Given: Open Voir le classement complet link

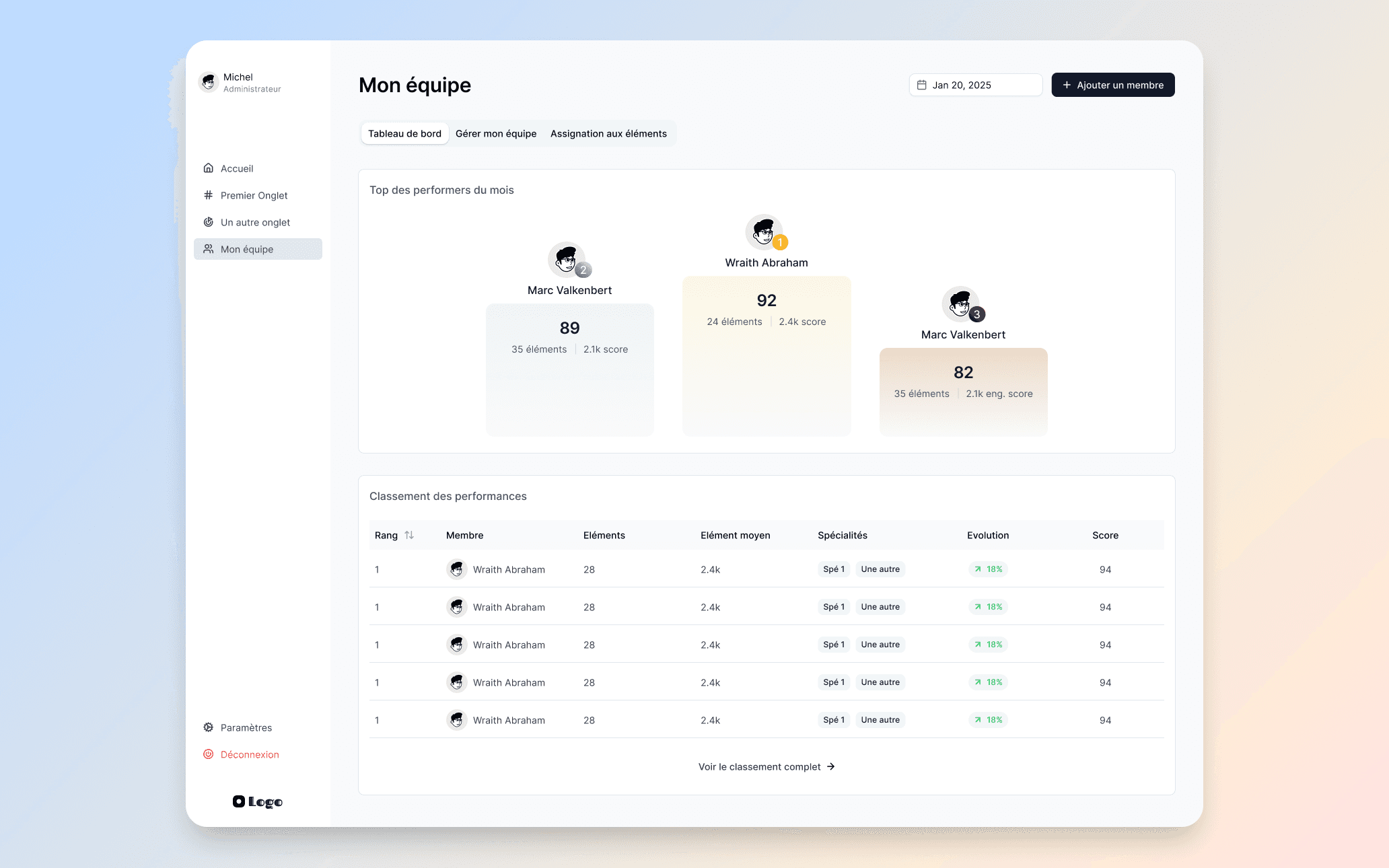Looking at the screenshot, I should (x=767, y=766).
